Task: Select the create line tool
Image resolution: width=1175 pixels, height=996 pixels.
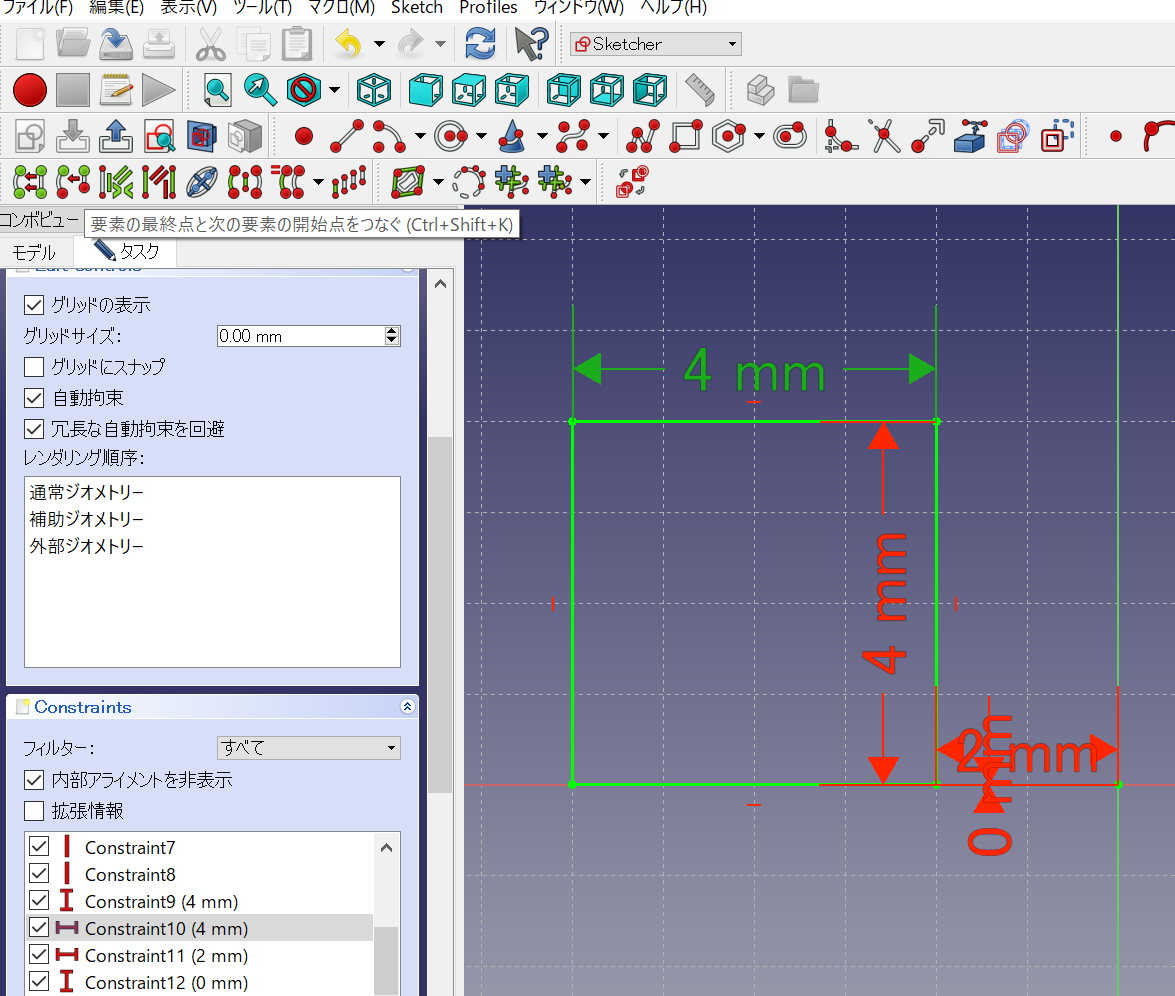Action: coord(347,136)
